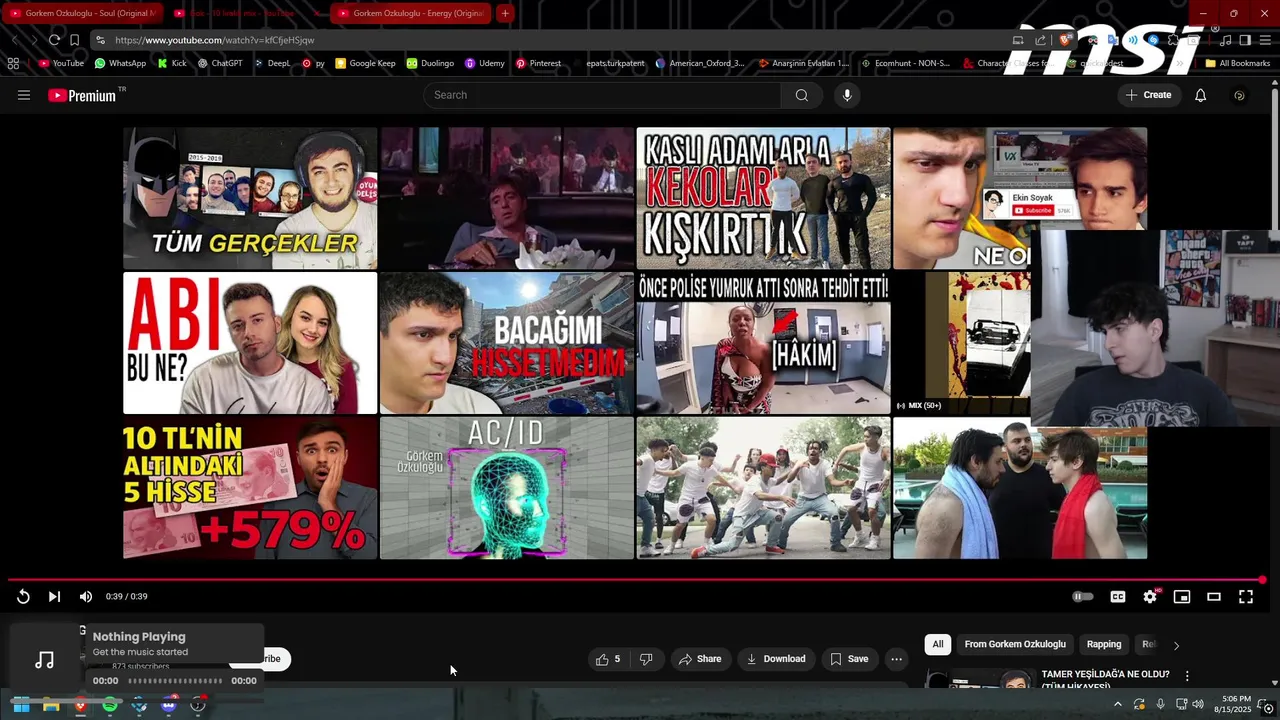Open browser apps grid icon
The height and width of the screenshot is (720, 1280).
[13, 63]
